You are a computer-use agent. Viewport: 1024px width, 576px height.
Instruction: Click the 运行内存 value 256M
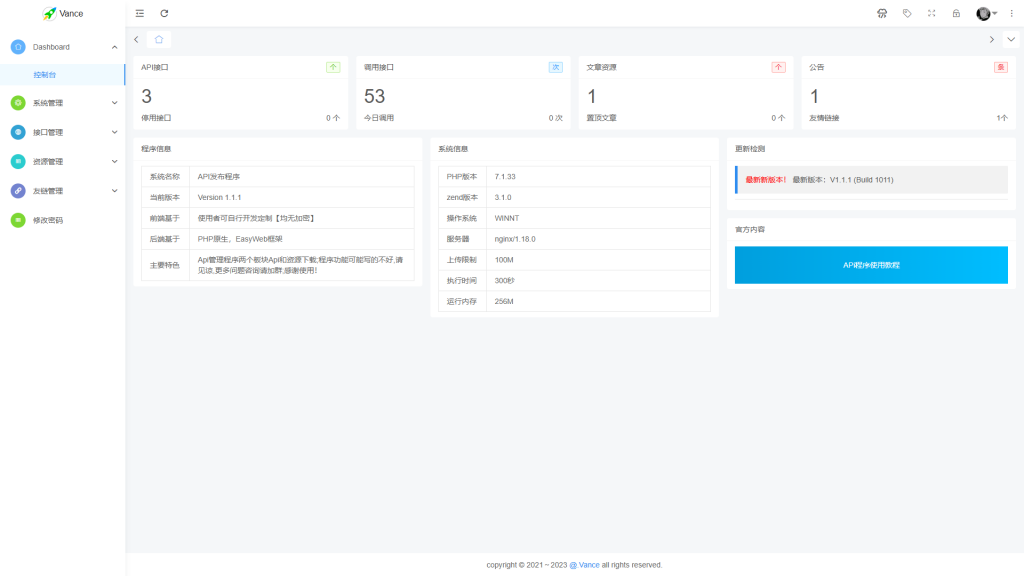pyautogui.click(x=504, y=302)
